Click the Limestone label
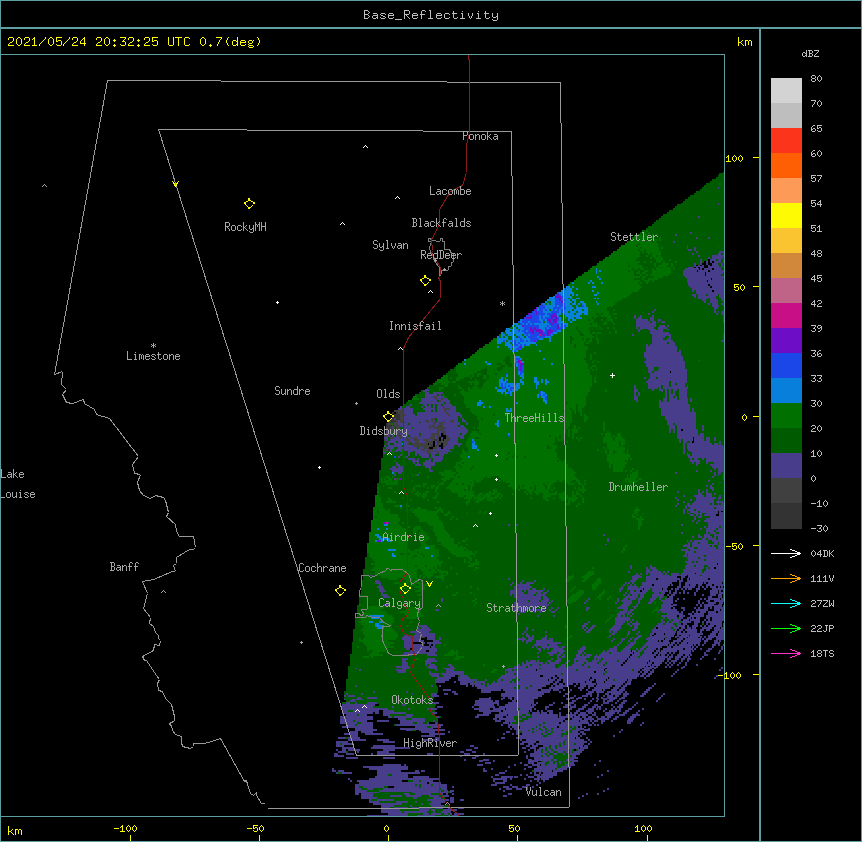Viewport: 862px width, 842px height. (153, 356)
